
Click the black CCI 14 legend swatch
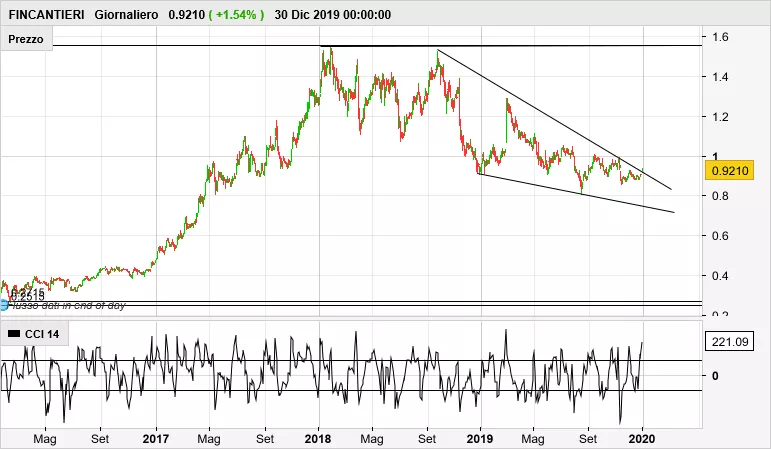pos(14,334)
